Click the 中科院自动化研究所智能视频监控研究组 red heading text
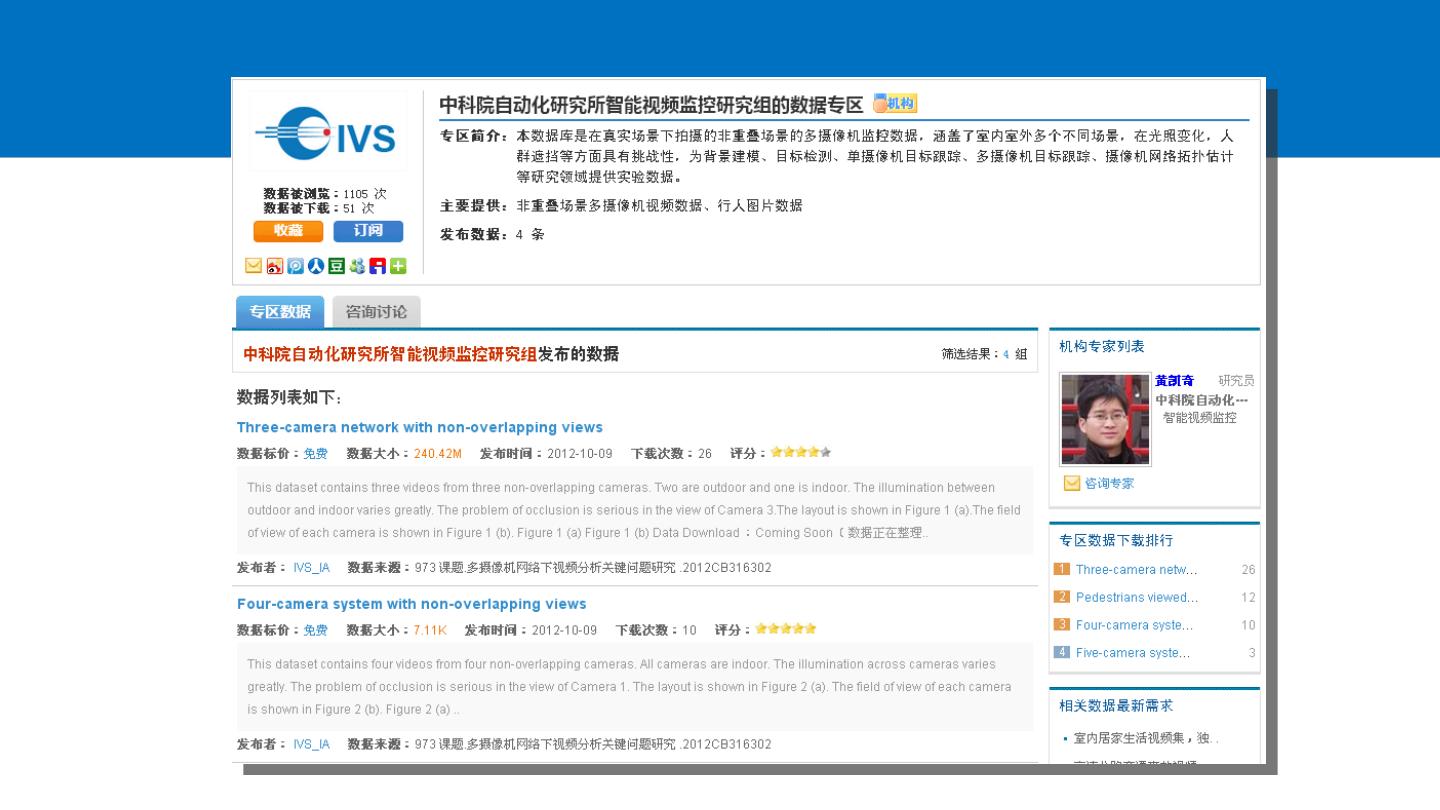Viewport: 1440px width, 810px height. tap(390, 354)
